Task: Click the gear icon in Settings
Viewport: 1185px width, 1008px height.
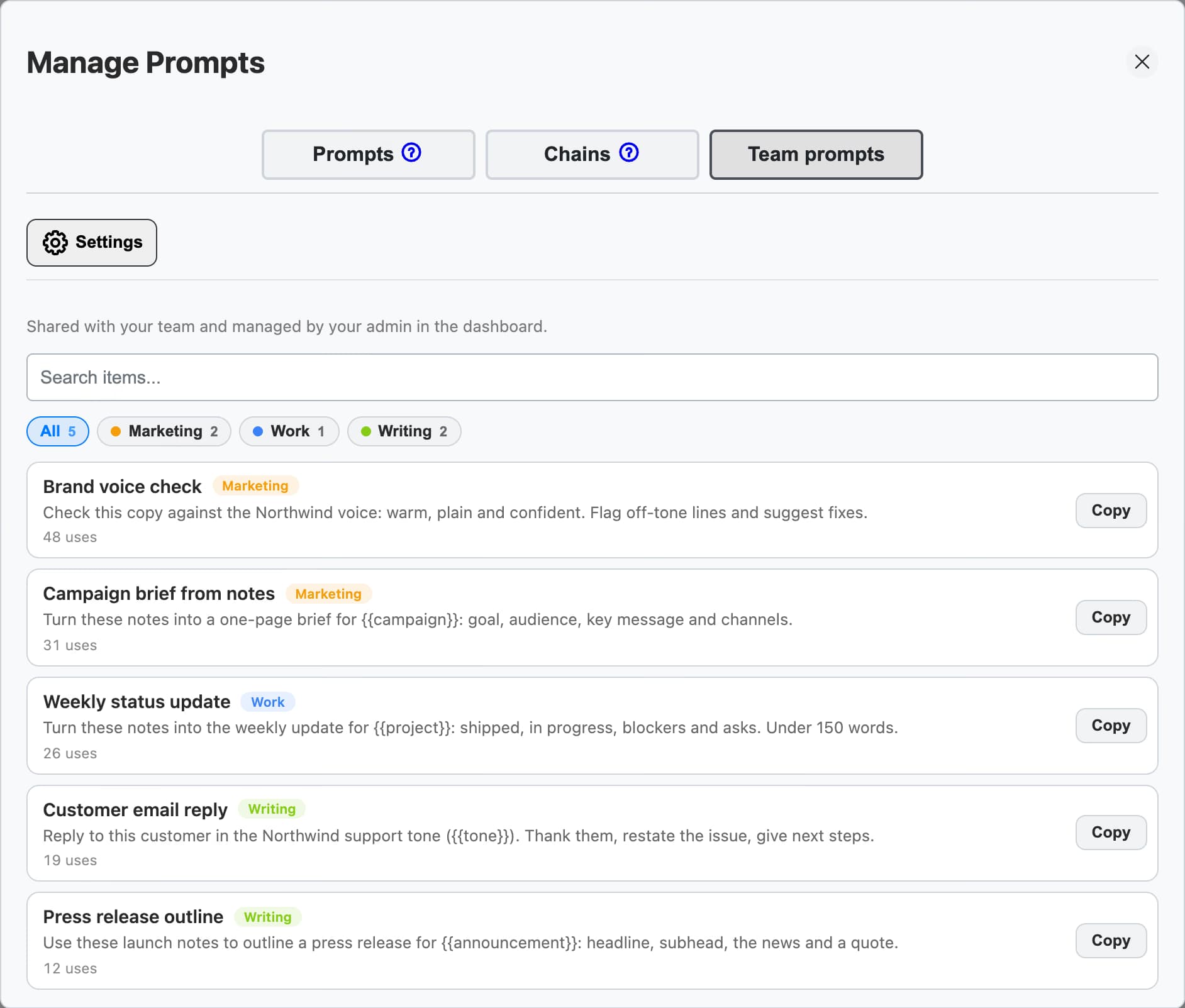Action: tap(55, 242)
